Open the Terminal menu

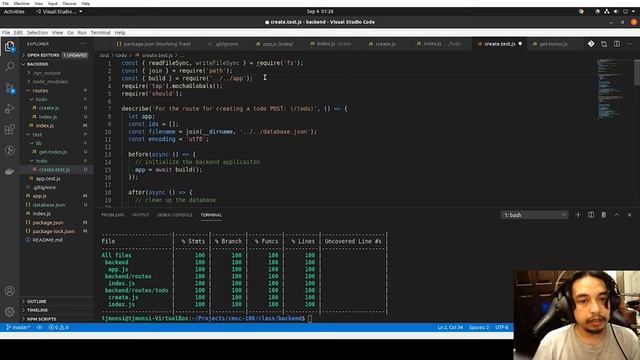point(100,33)
